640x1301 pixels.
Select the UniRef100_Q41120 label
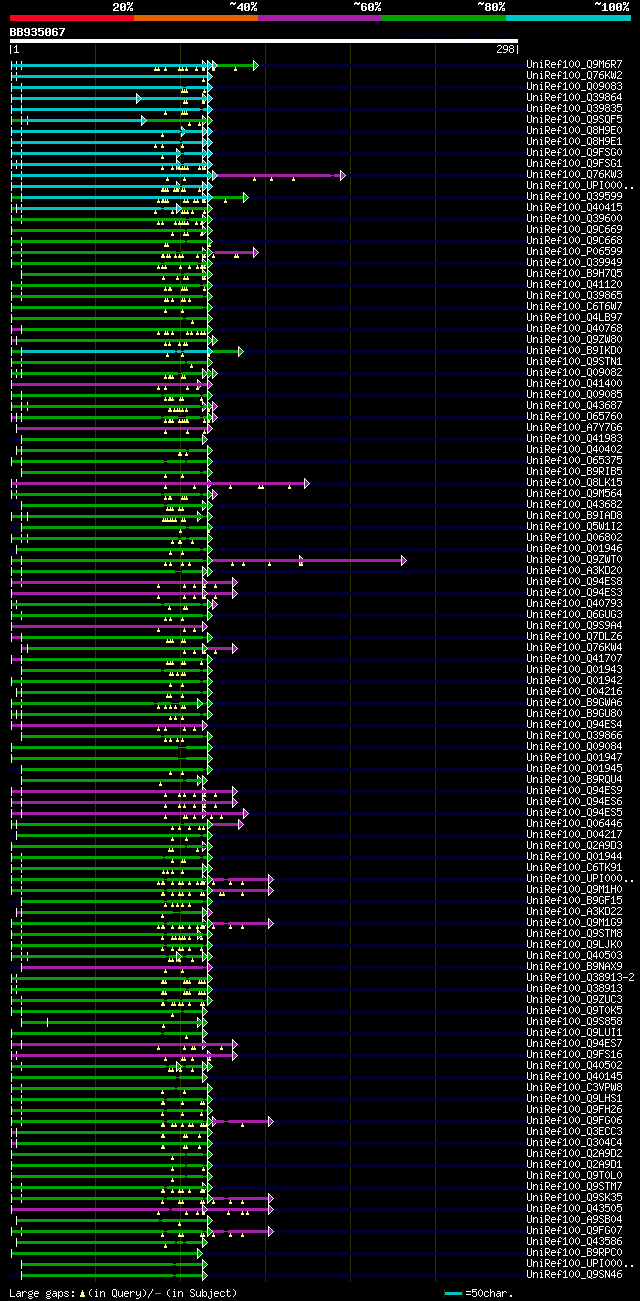pos(574,285)
